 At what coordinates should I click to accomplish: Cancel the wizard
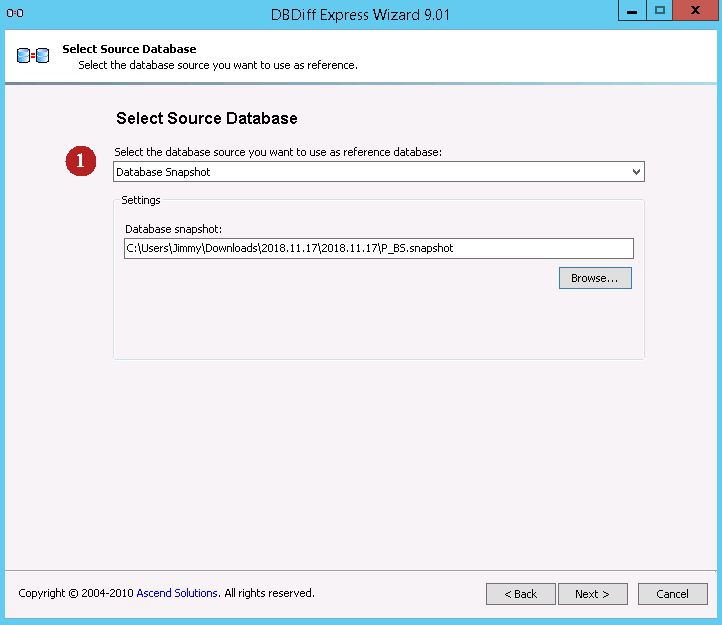click(672, 594)
